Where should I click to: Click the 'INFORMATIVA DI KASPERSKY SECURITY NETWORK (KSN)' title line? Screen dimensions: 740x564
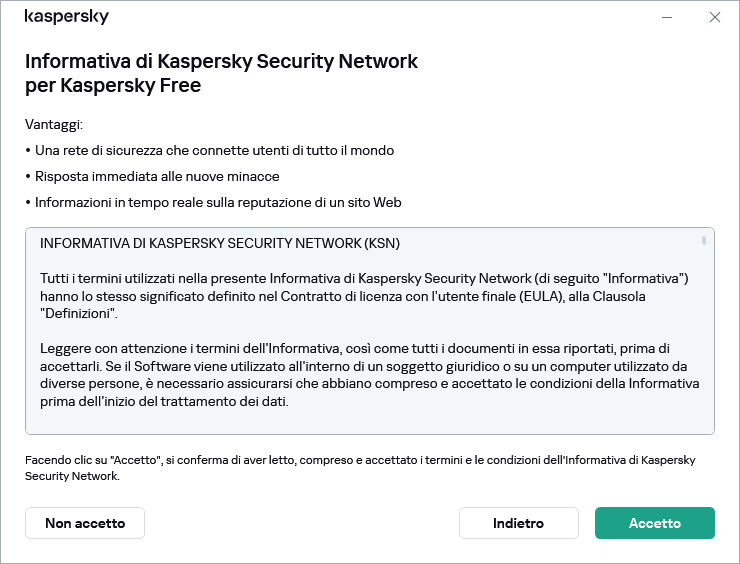(220, 243)
